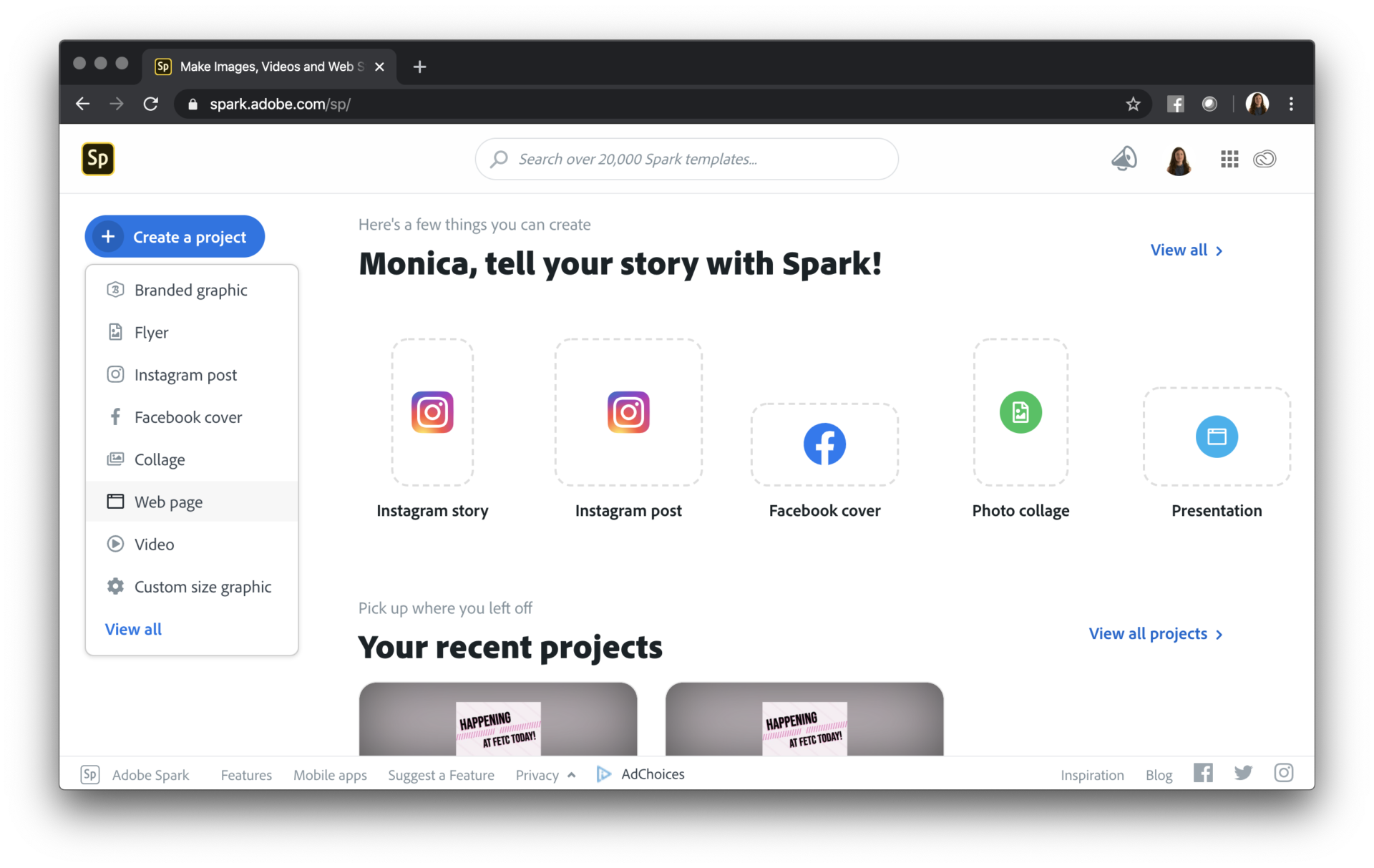Choose Video in the create menu
1374x868 pixels.
[x=155, y=545]
